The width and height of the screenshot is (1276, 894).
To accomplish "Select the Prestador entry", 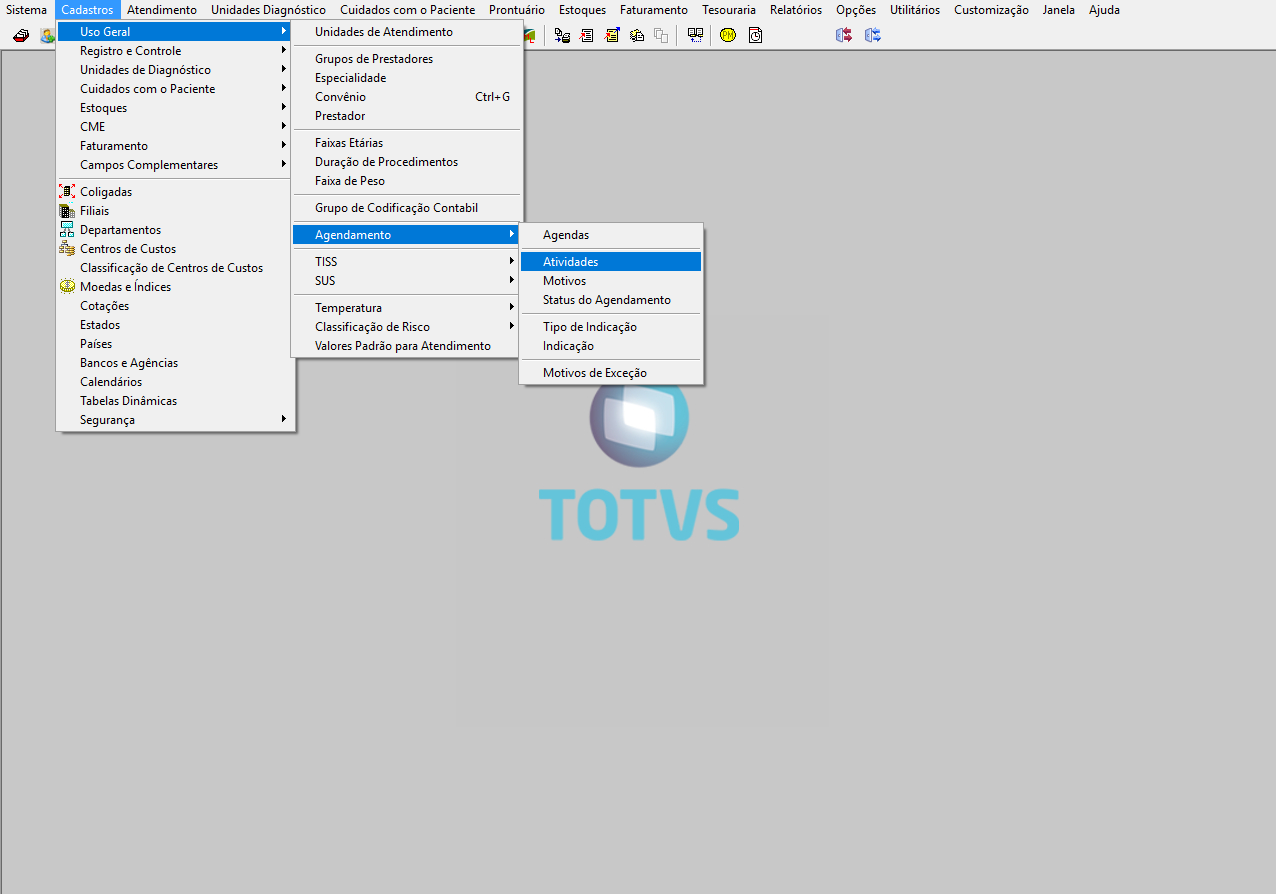I will click(406, 116).
